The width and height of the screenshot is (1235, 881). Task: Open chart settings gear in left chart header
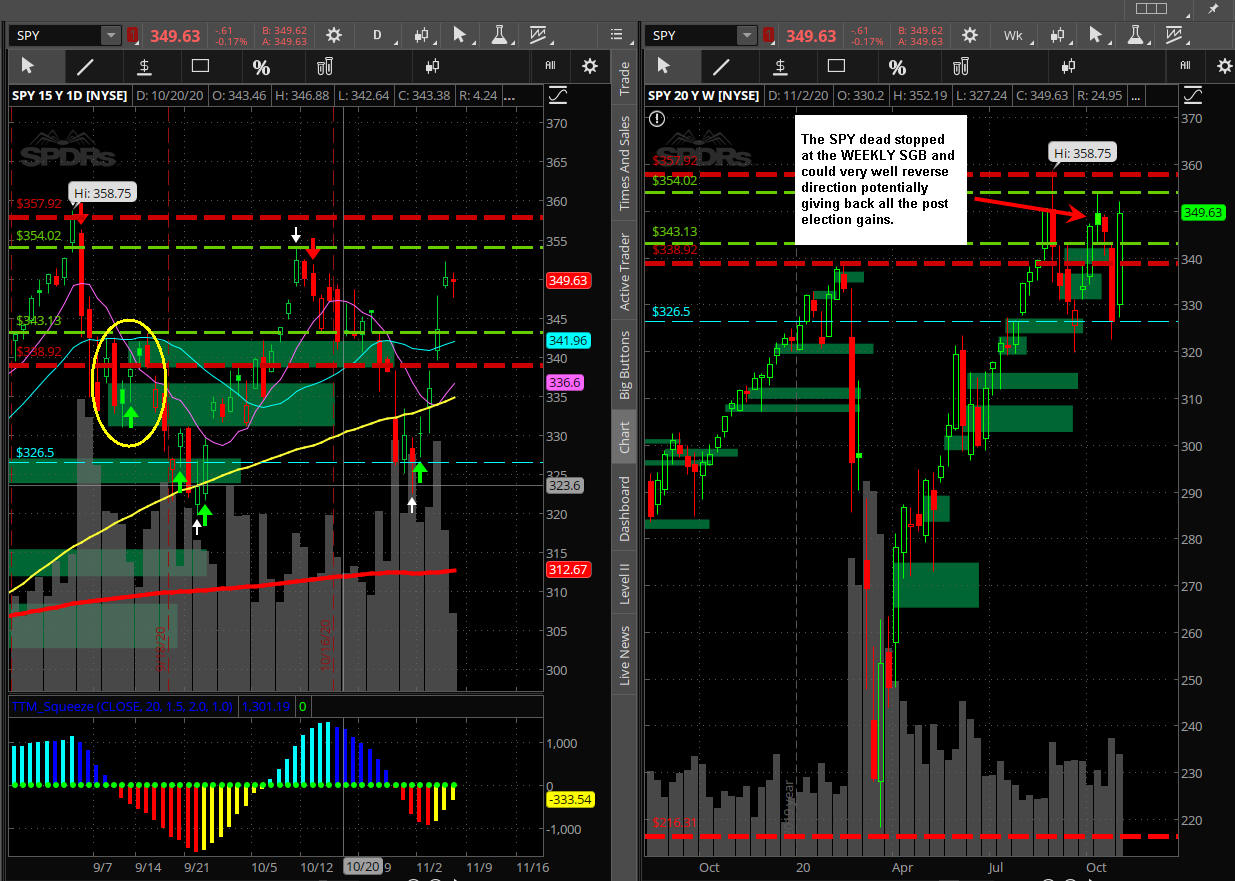pyautogui.click(x=333, y=35)
